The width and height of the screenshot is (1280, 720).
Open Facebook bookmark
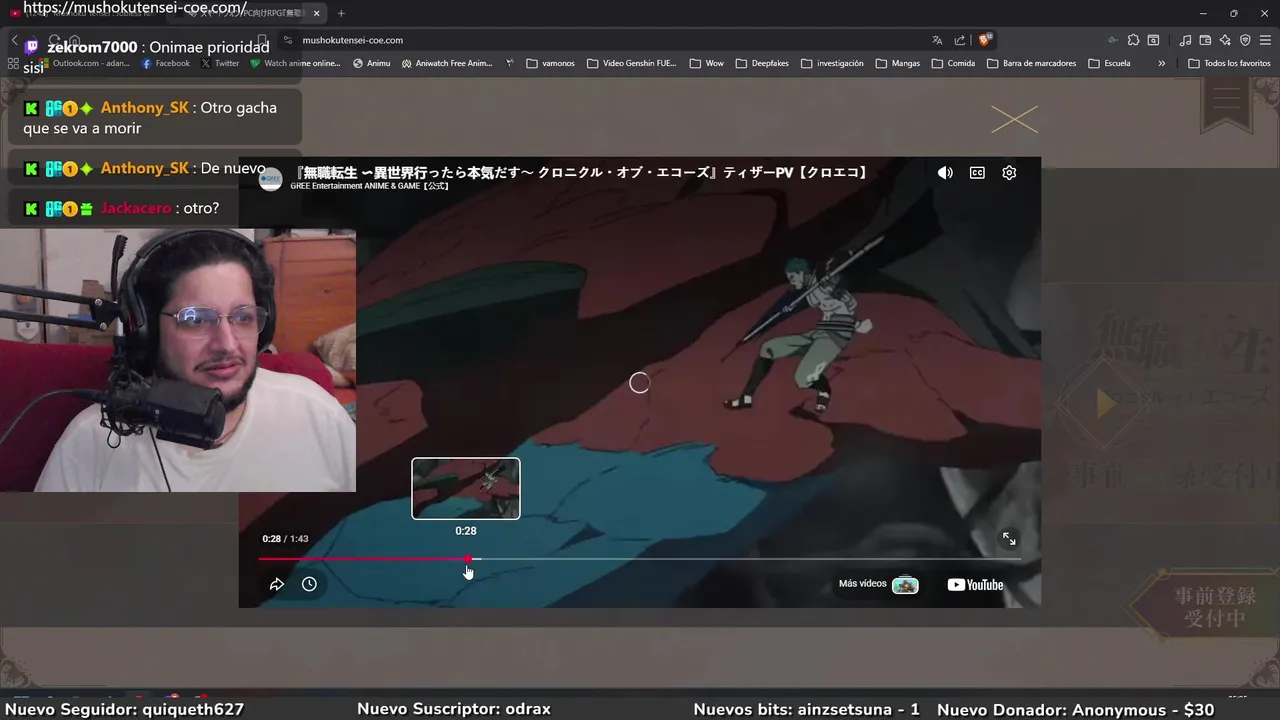(166, 63)
